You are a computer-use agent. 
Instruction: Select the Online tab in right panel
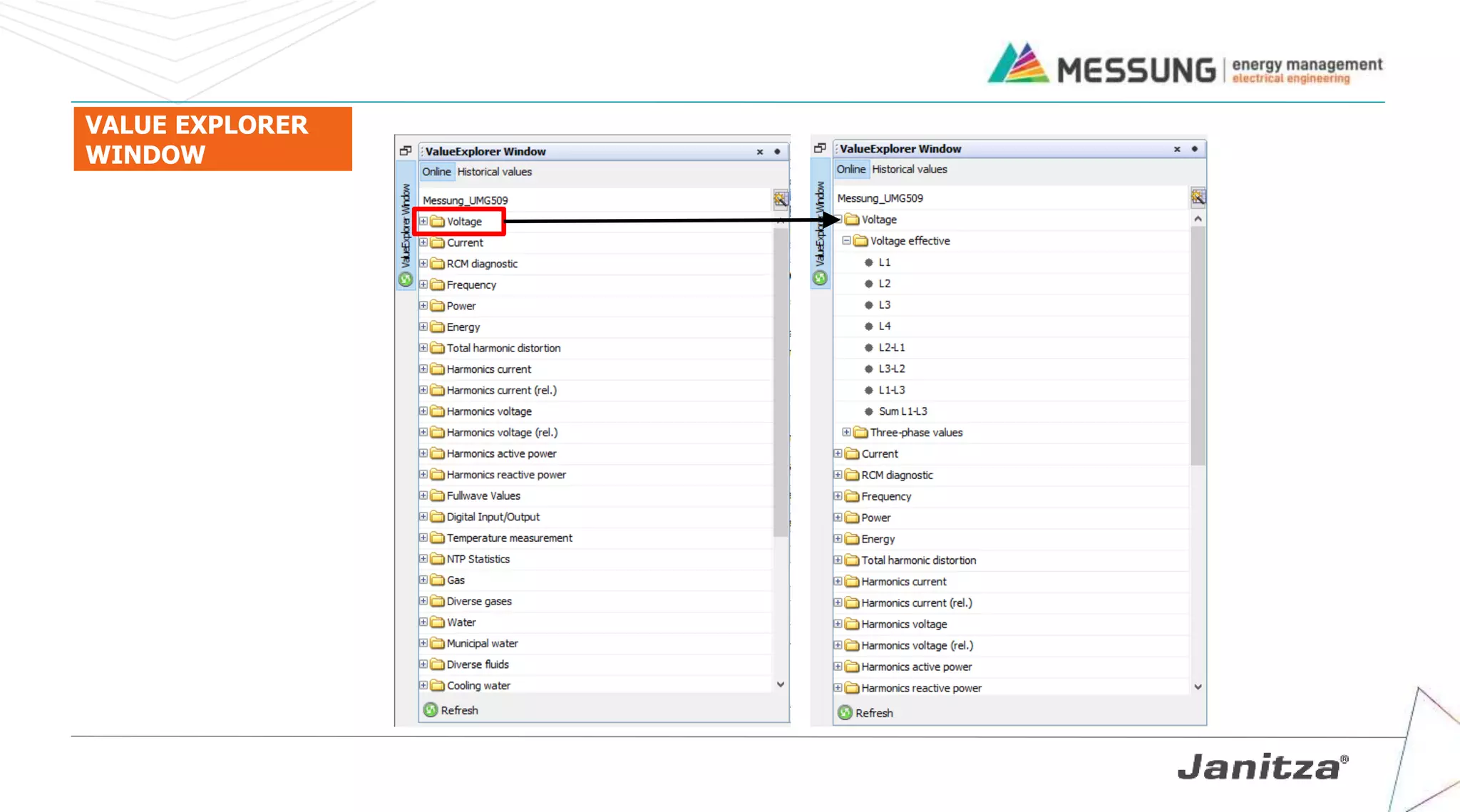(x=850, y=169)
